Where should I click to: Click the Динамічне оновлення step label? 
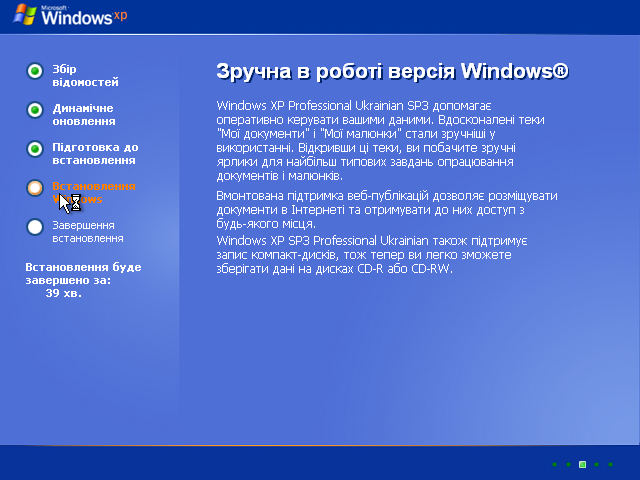coord(84,115)
